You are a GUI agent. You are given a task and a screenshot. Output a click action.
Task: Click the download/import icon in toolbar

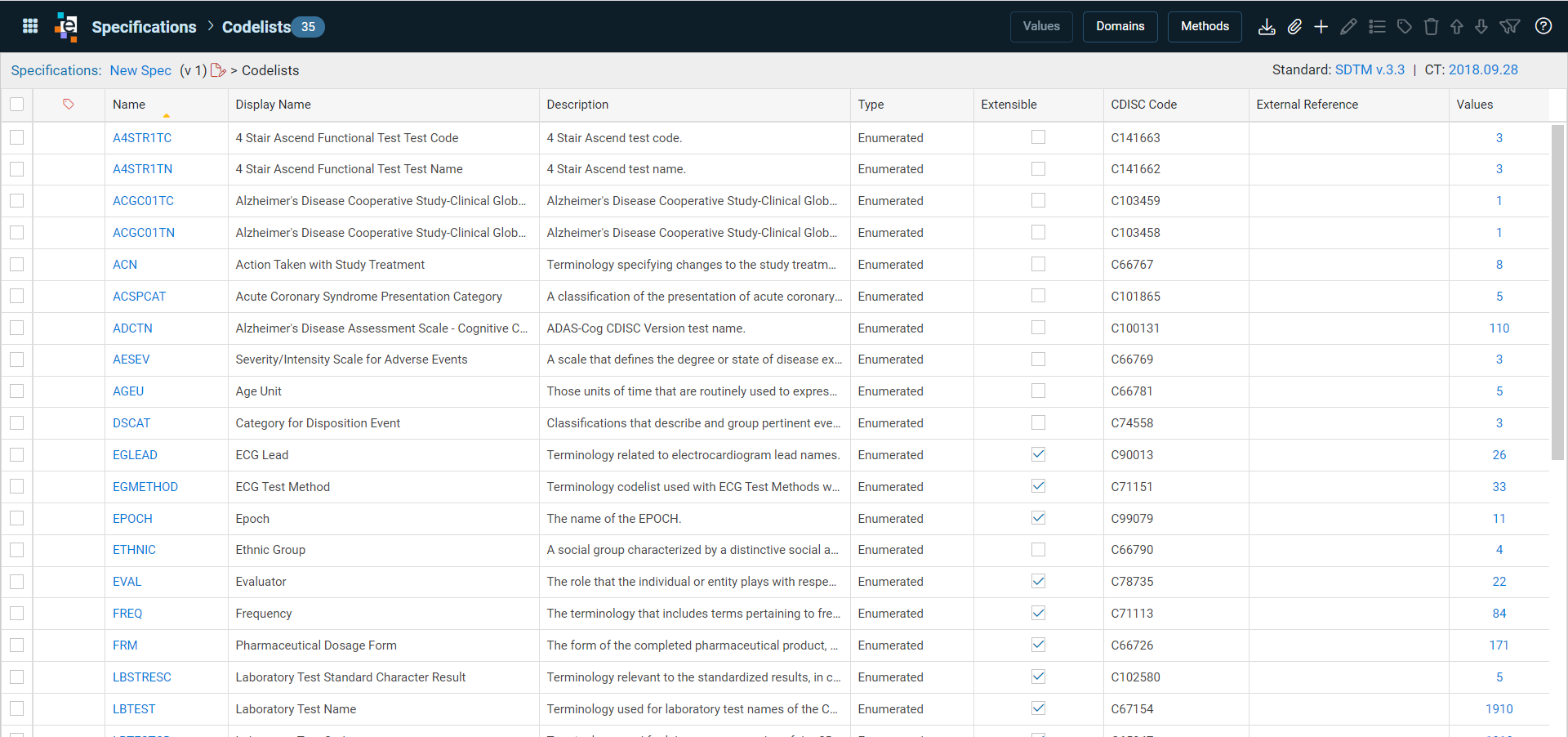[1267, 27]
